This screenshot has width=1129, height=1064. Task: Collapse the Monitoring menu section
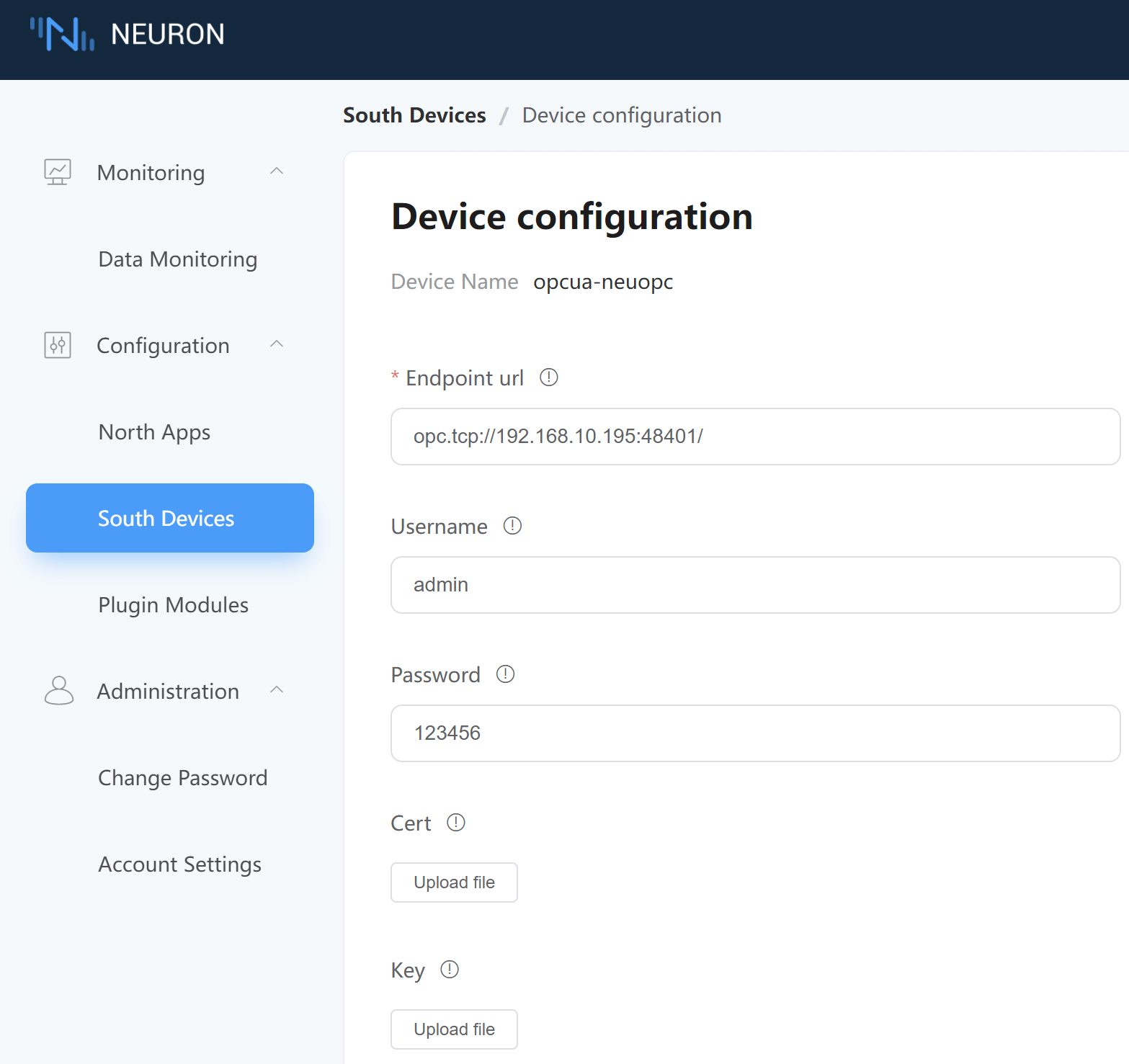click(277, 171)
